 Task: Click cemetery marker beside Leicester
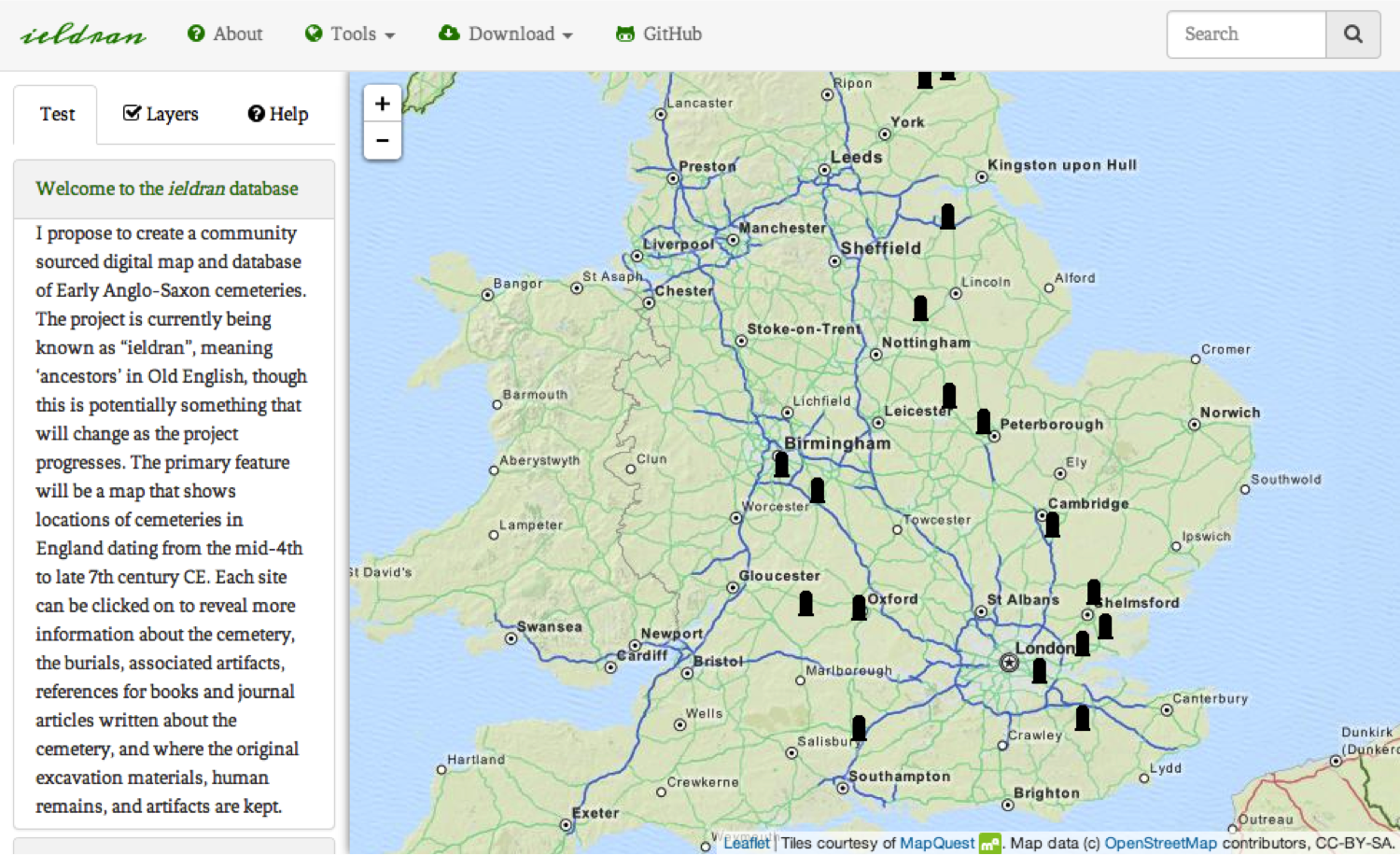coord(949,396)
